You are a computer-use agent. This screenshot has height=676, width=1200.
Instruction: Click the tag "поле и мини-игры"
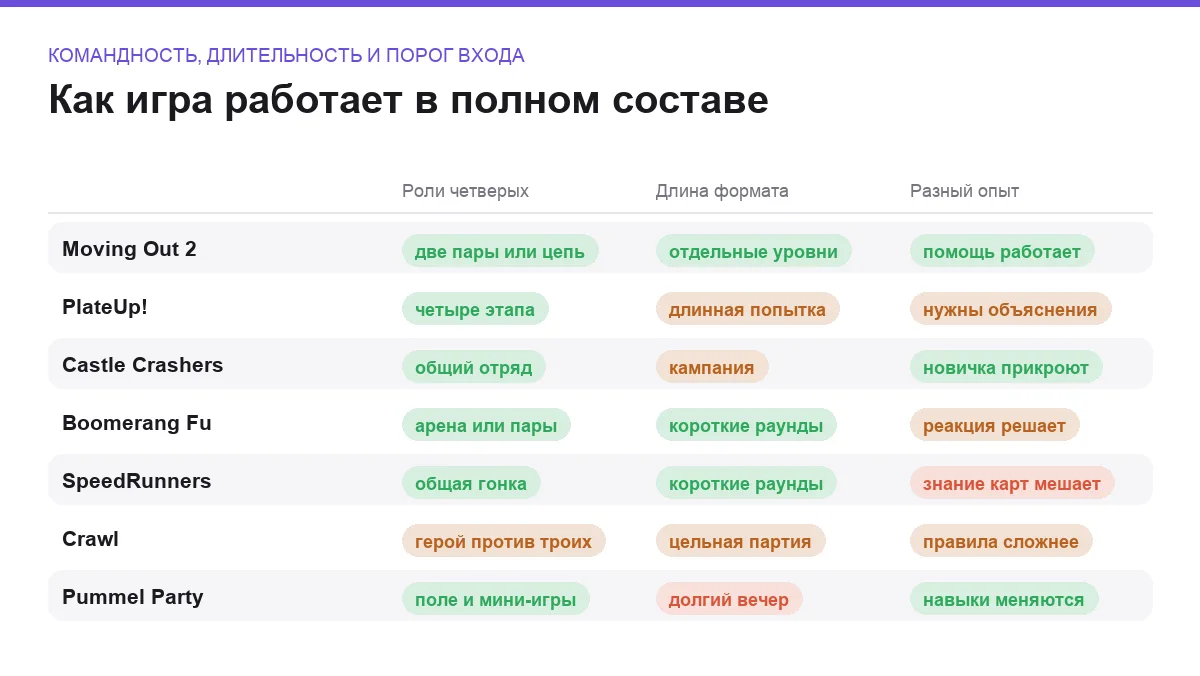[x=496, y=599]
